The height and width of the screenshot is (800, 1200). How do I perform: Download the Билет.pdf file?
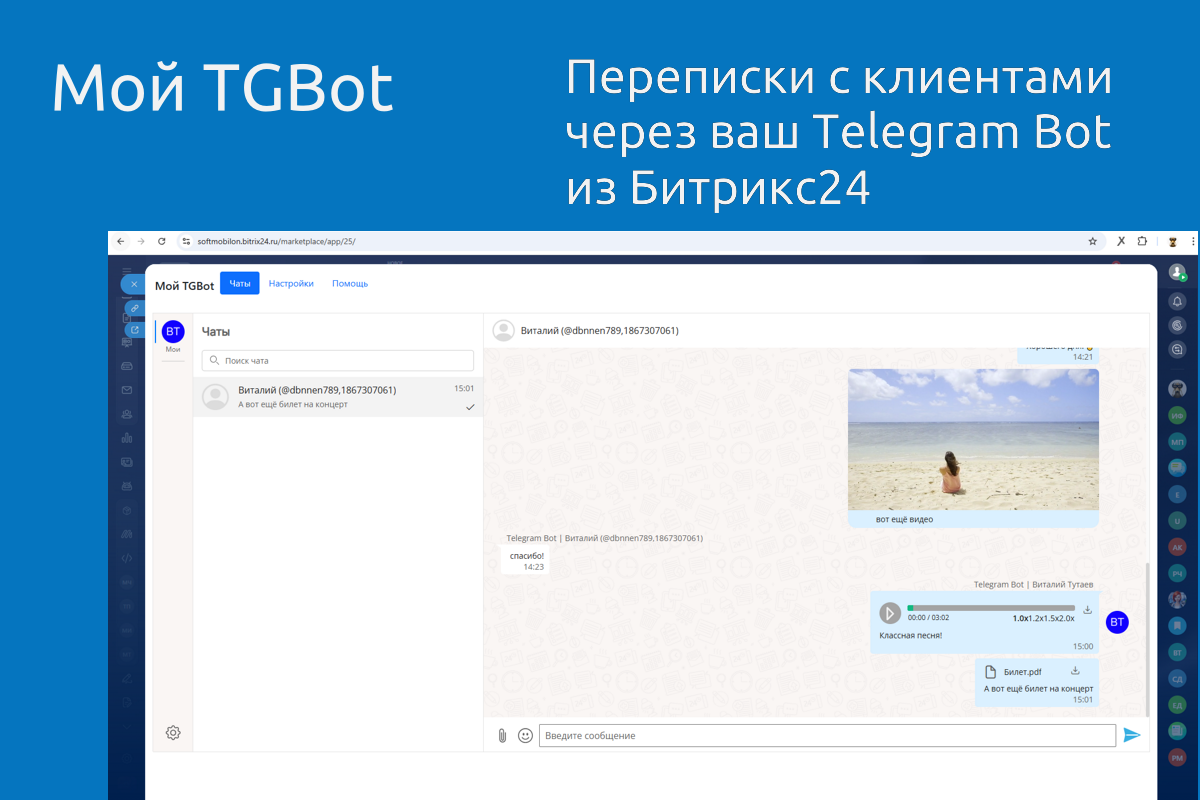coord(1075,671)
